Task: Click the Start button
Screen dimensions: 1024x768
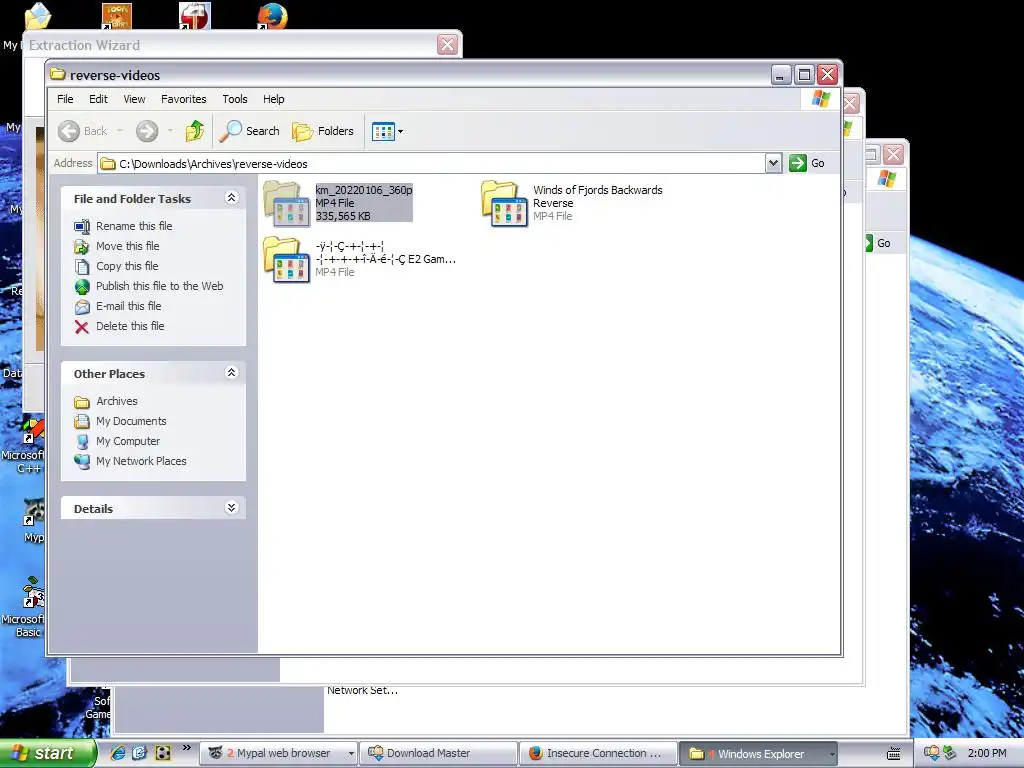Action: tap(48, 753)
